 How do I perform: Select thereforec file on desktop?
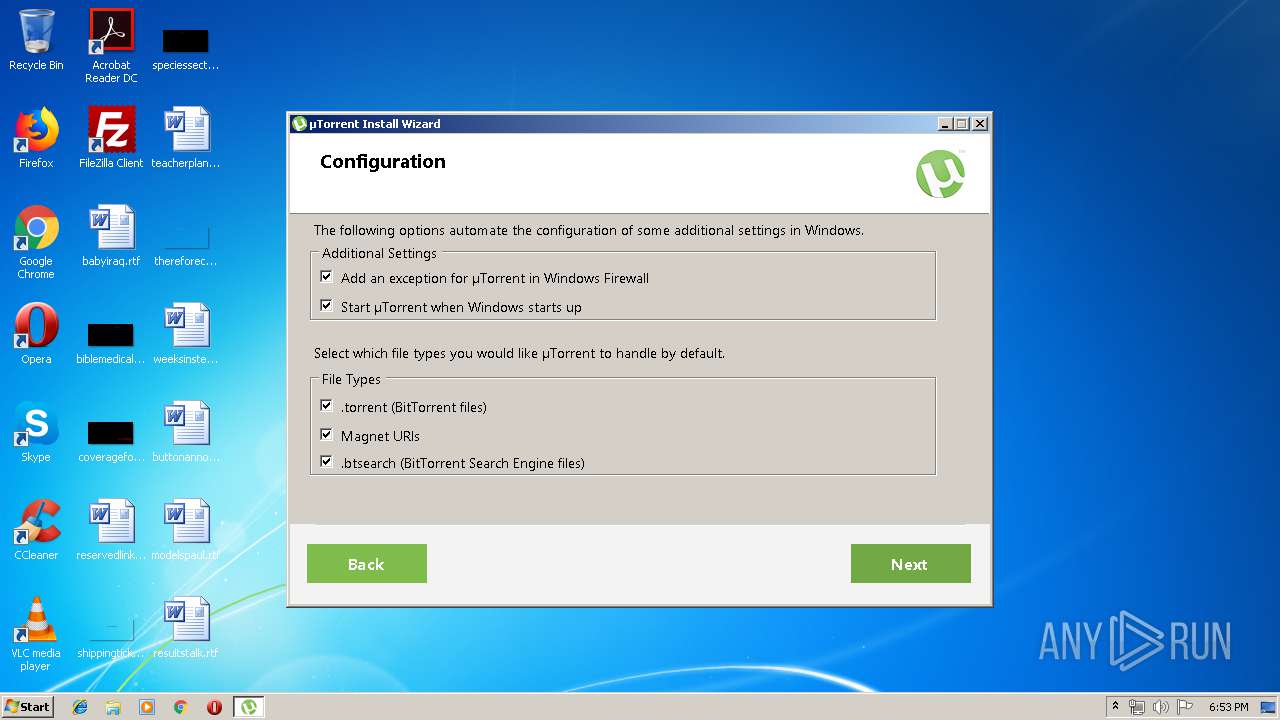(186, 244)
